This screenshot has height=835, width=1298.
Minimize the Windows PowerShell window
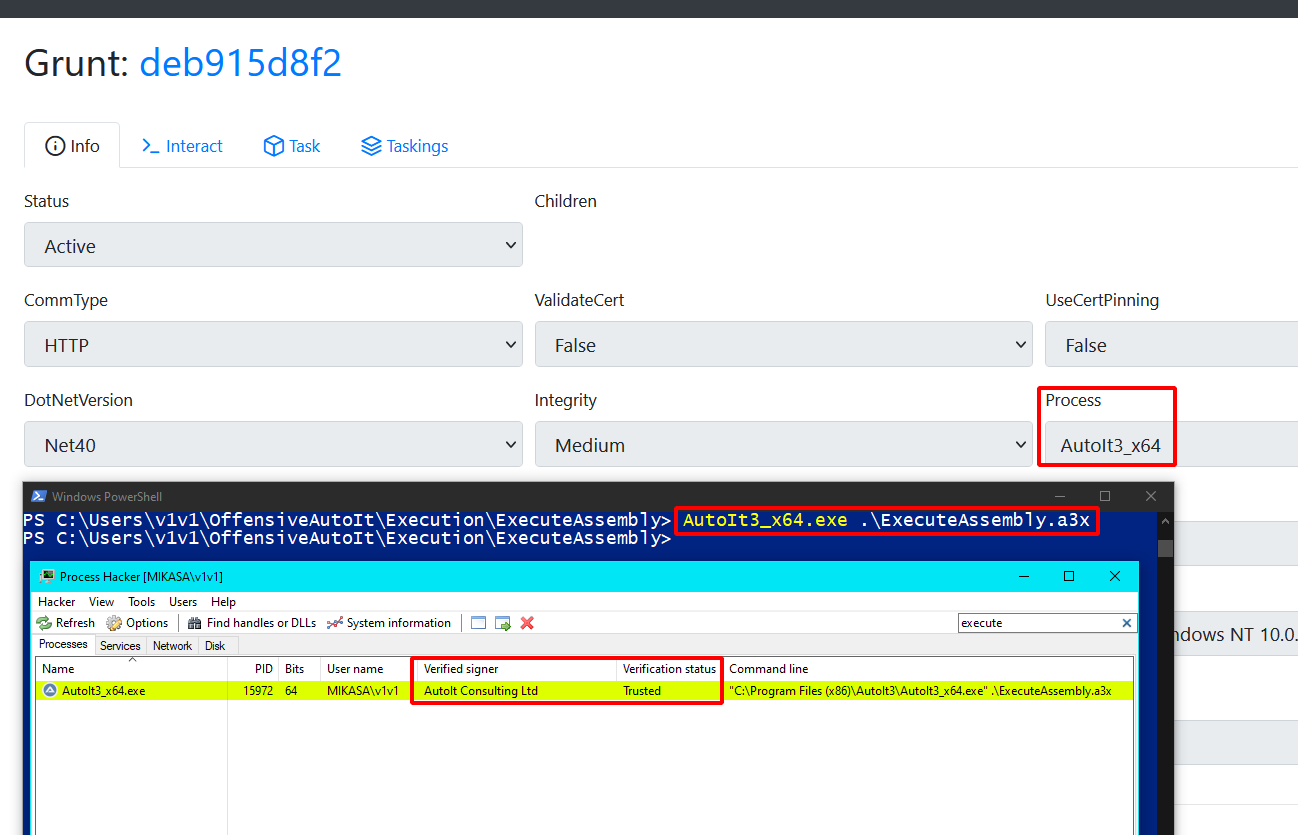(1058, 497)
